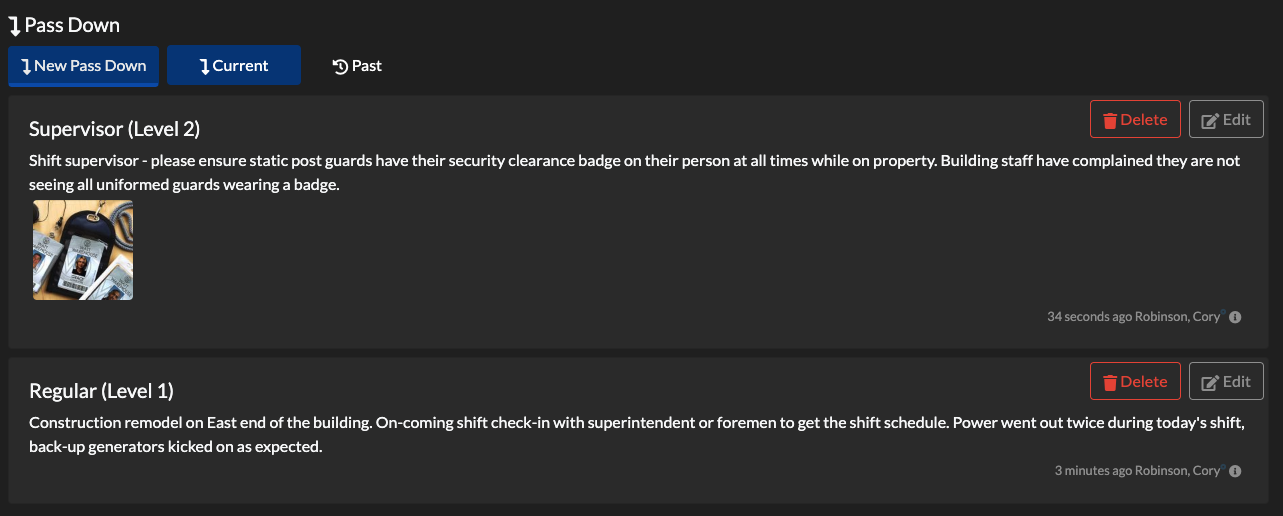Switch to the Current pass downs tab

[233, 66]
